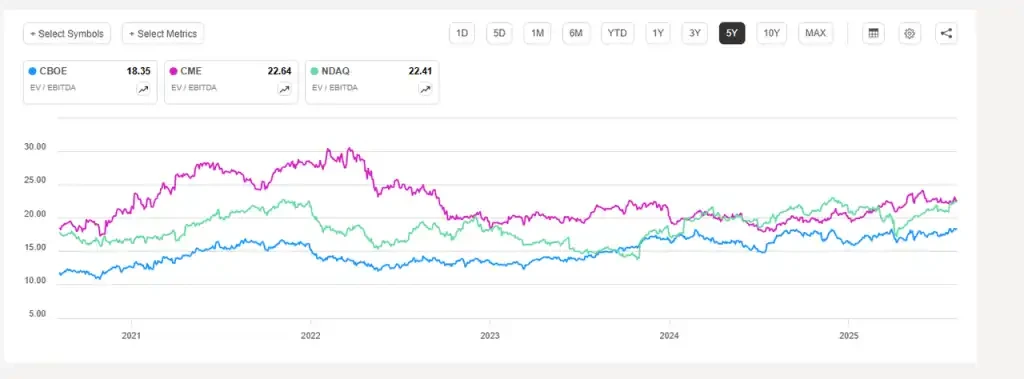Open CBOE EV / EBITDA card

(x=90, y=82)
